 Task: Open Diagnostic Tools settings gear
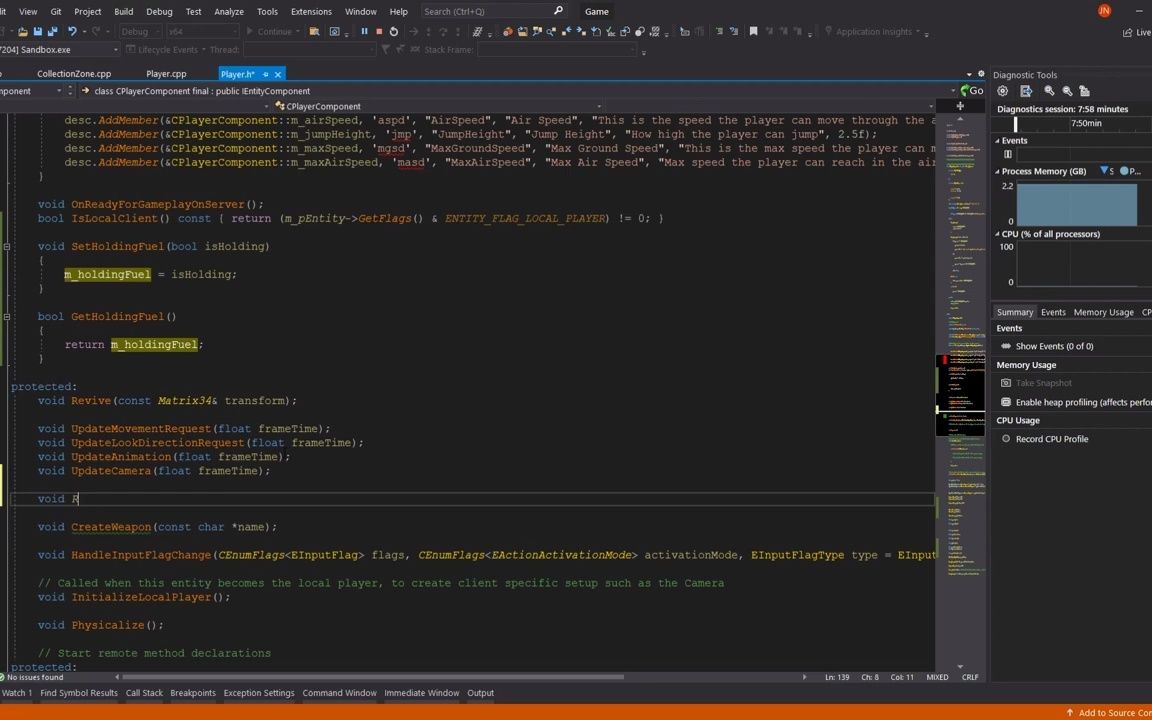pos(1003,91)
